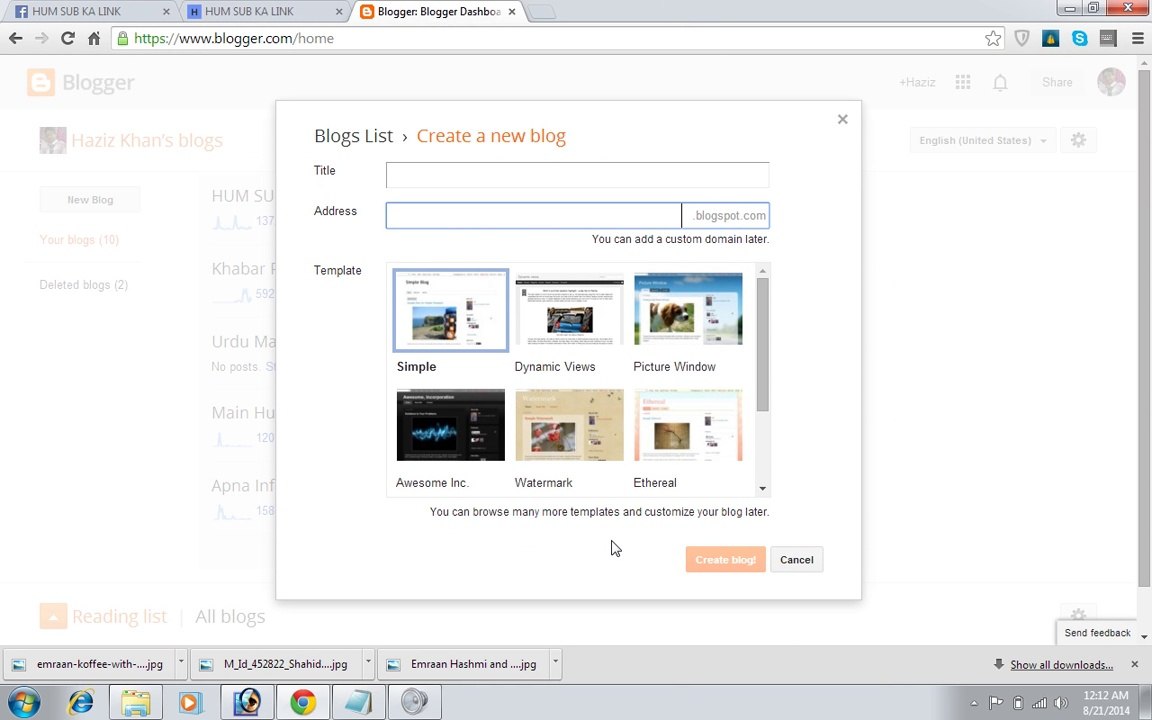Screen dimensions: 1152x720
Task: Open the Your blogs (10) section
Action: point(79,240)
